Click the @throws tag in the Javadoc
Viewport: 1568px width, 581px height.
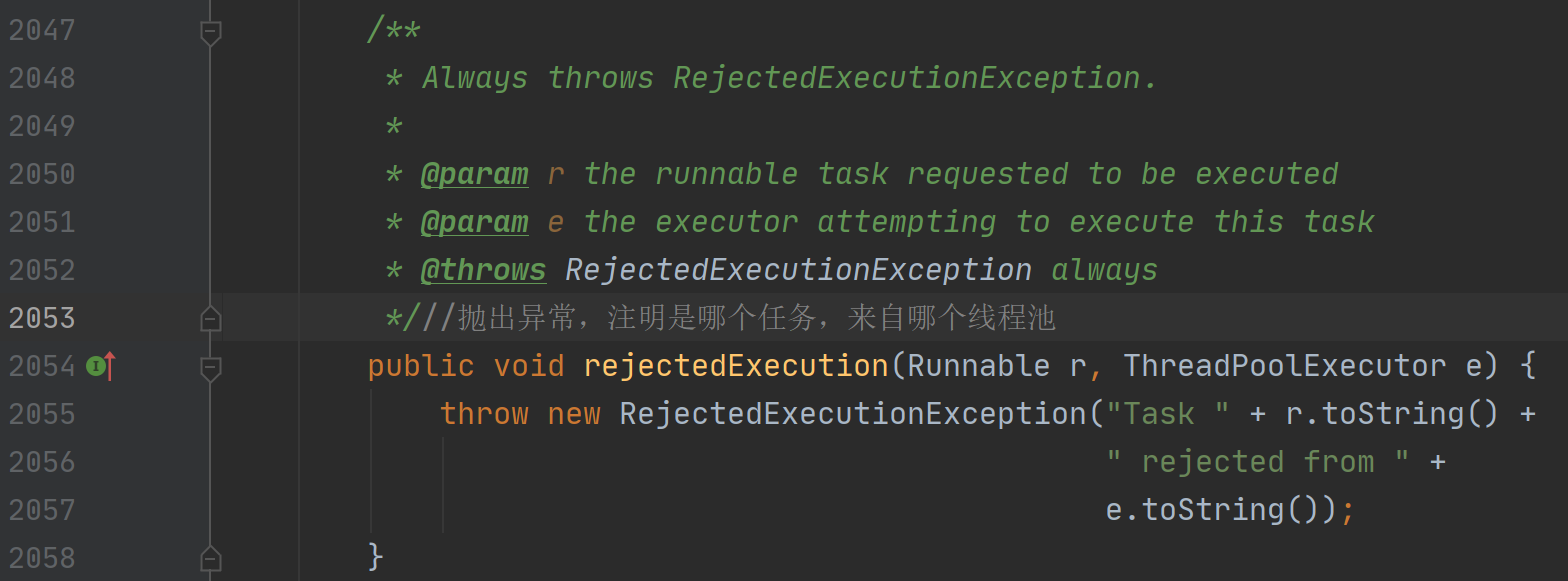click(x=483, y=270)
